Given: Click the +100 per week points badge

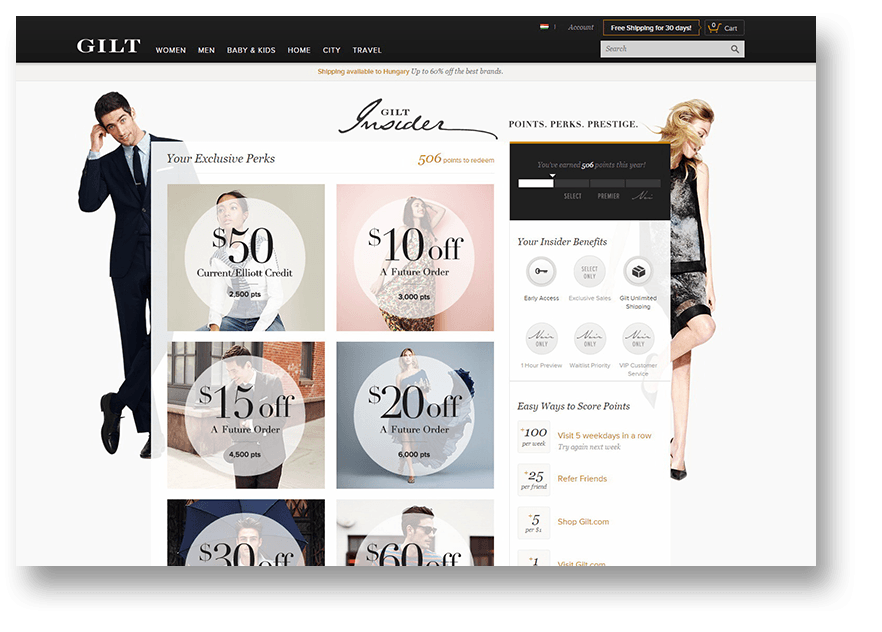Looking at the screenshot, I should 534,436.
